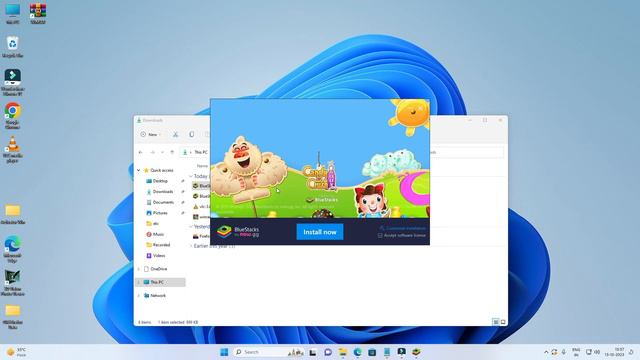640x360 pixels.
Task: Show hidden system tray icons
Action: [x=546, y=352]
